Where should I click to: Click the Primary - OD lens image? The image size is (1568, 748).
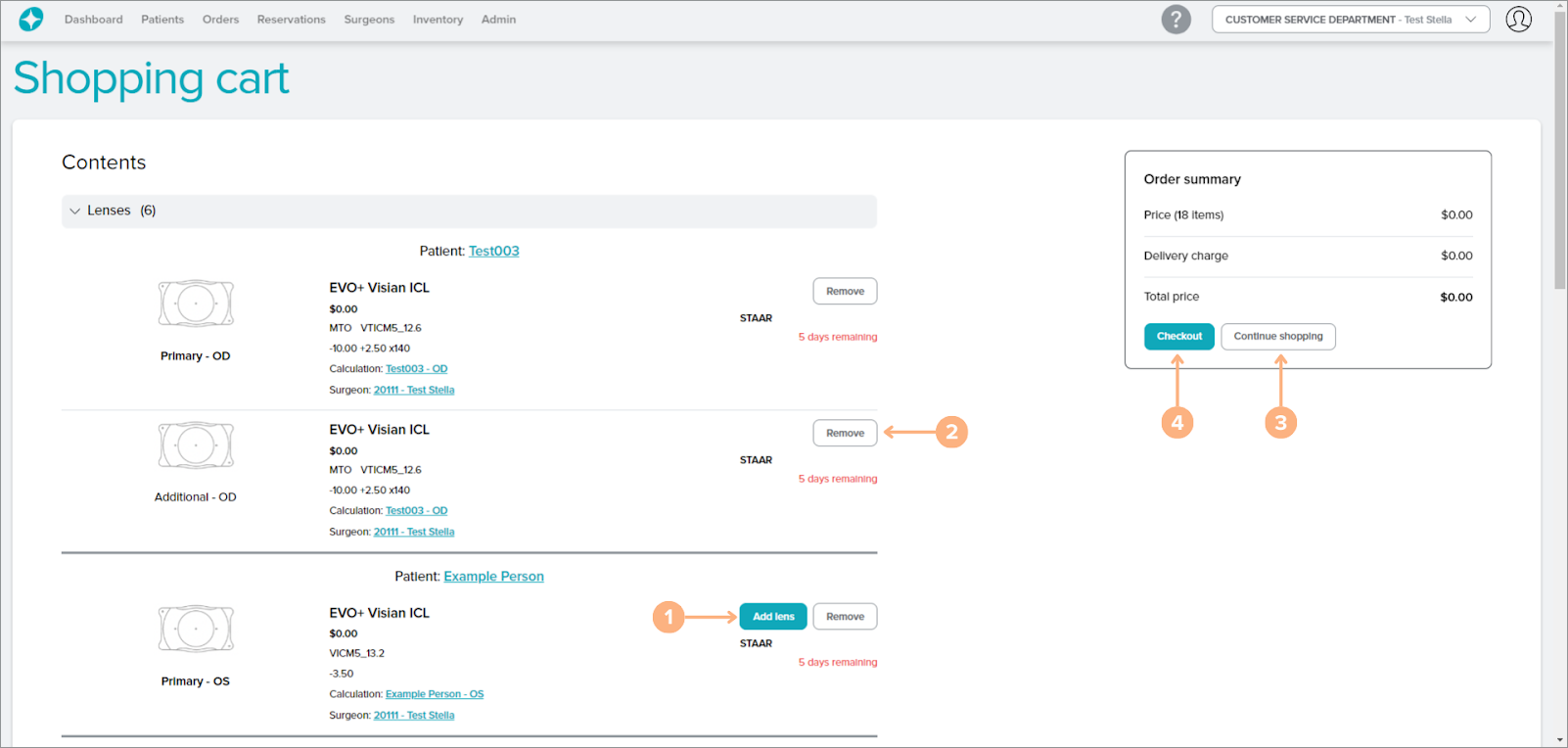tap(196, 304)
